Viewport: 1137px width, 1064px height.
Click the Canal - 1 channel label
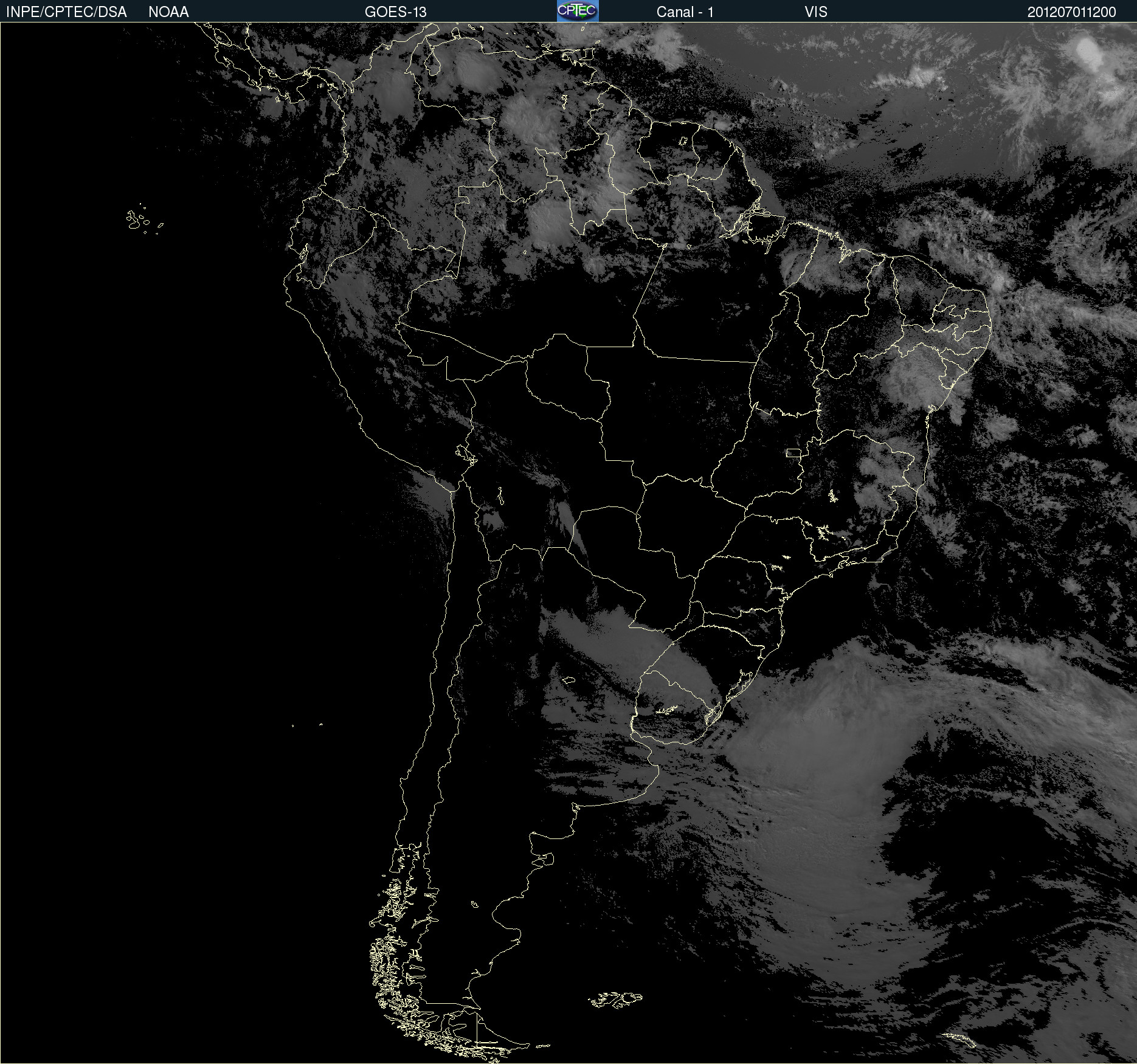pyautogui.click(x=685, y=12)
